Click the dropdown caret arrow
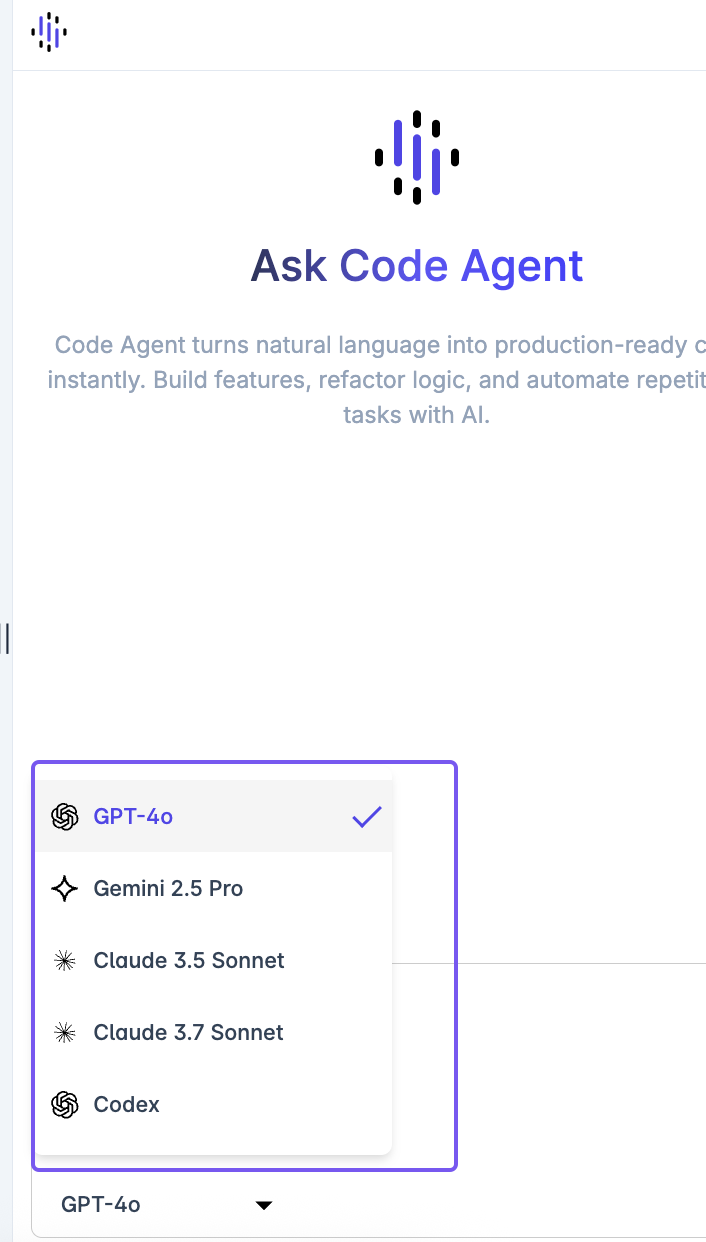 264,1206
